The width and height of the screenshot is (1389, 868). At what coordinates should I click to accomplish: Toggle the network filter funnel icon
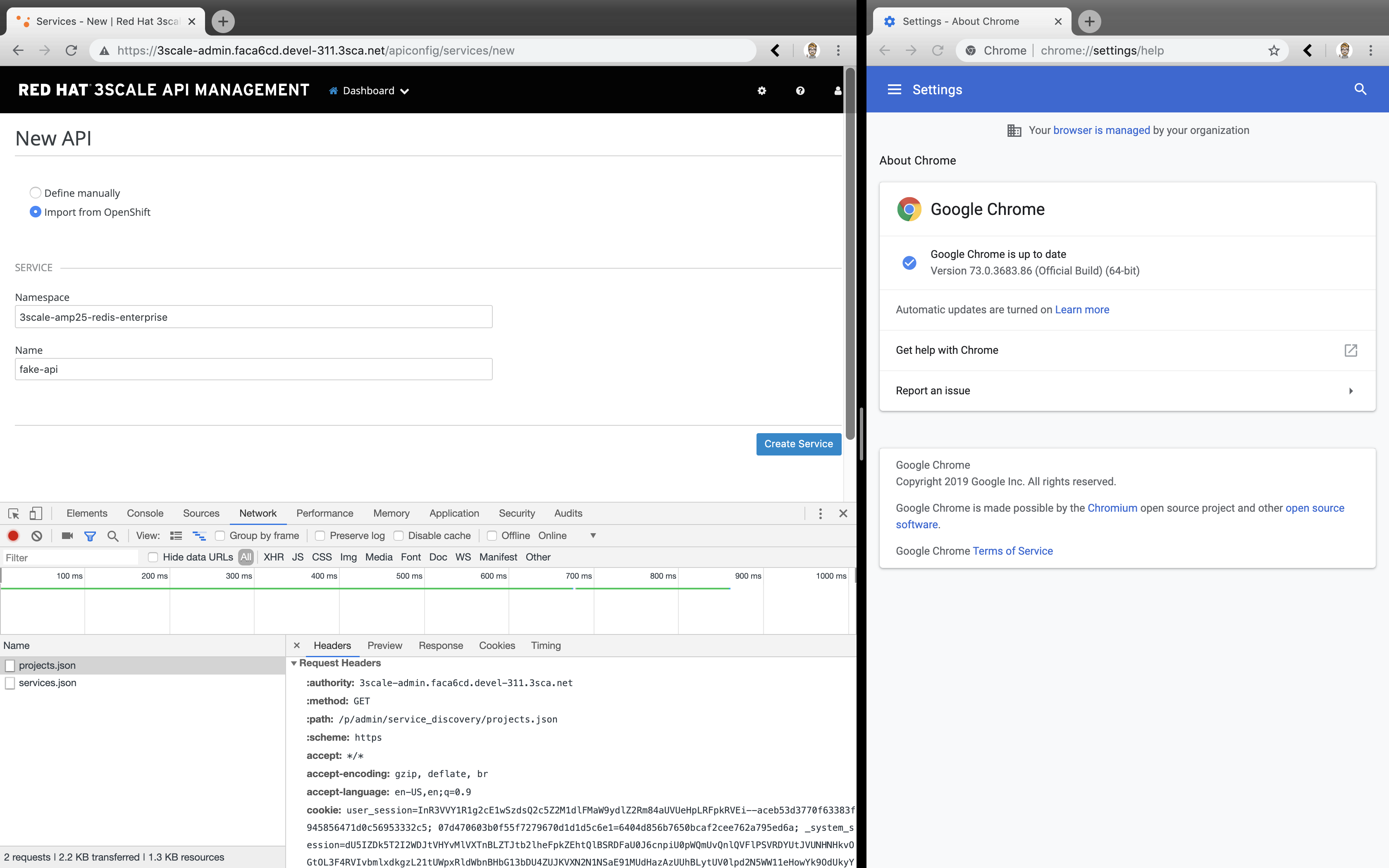point(90,536)
